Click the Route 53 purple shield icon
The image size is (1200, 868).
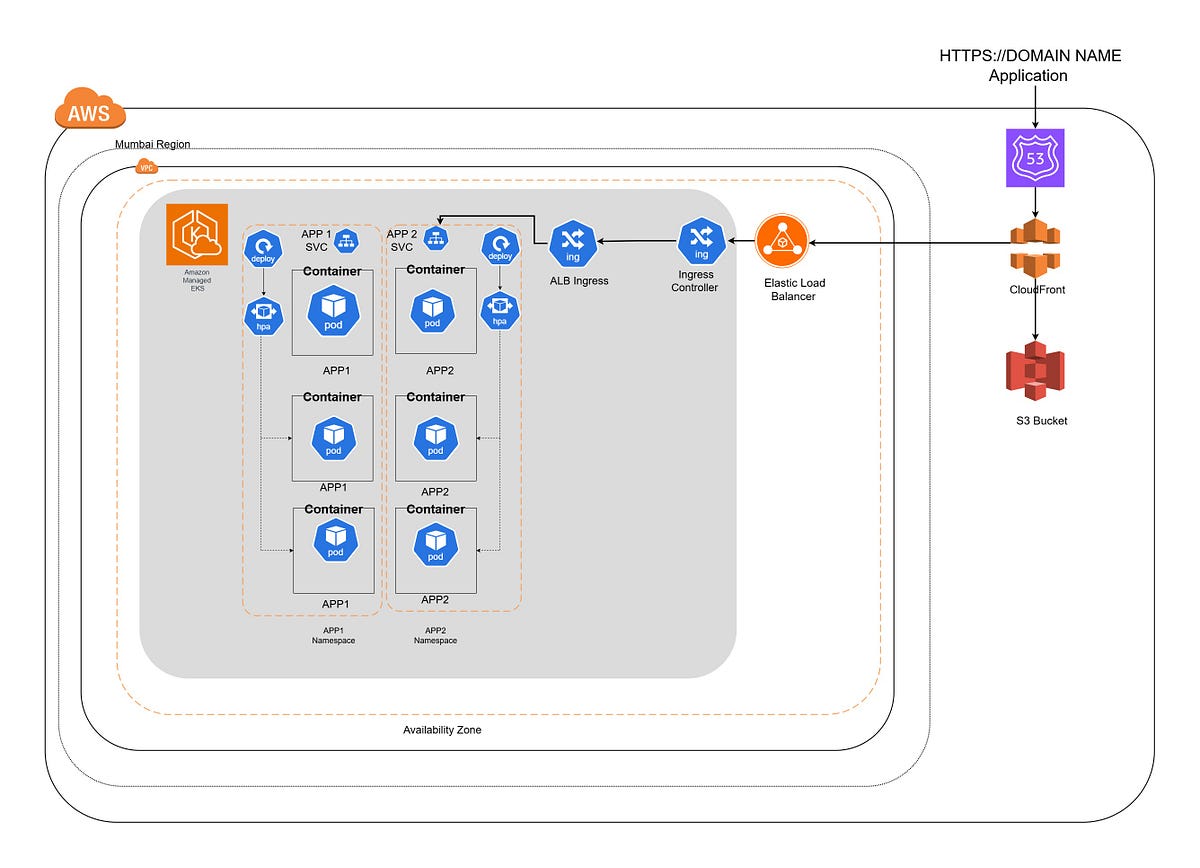tap(1035, 158)
